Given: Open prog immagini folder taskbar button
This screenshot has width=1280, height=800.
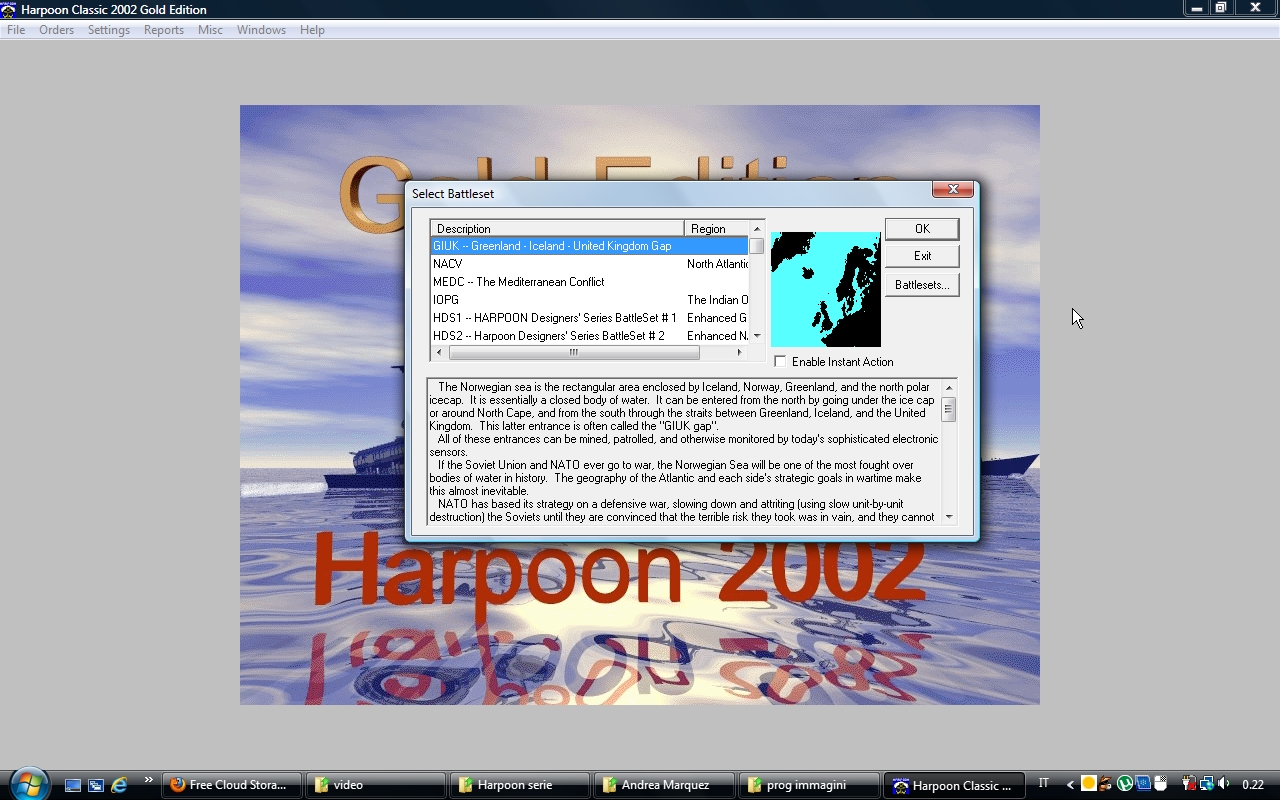Looking at the screenshot, I should (x=808, y=785).
